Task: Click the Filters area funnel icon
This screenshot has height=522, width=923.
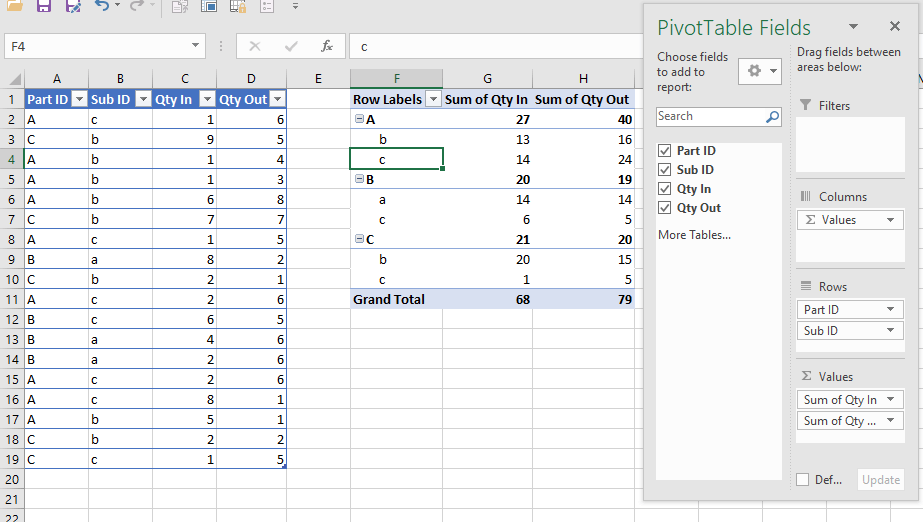Action: (806, 105)
